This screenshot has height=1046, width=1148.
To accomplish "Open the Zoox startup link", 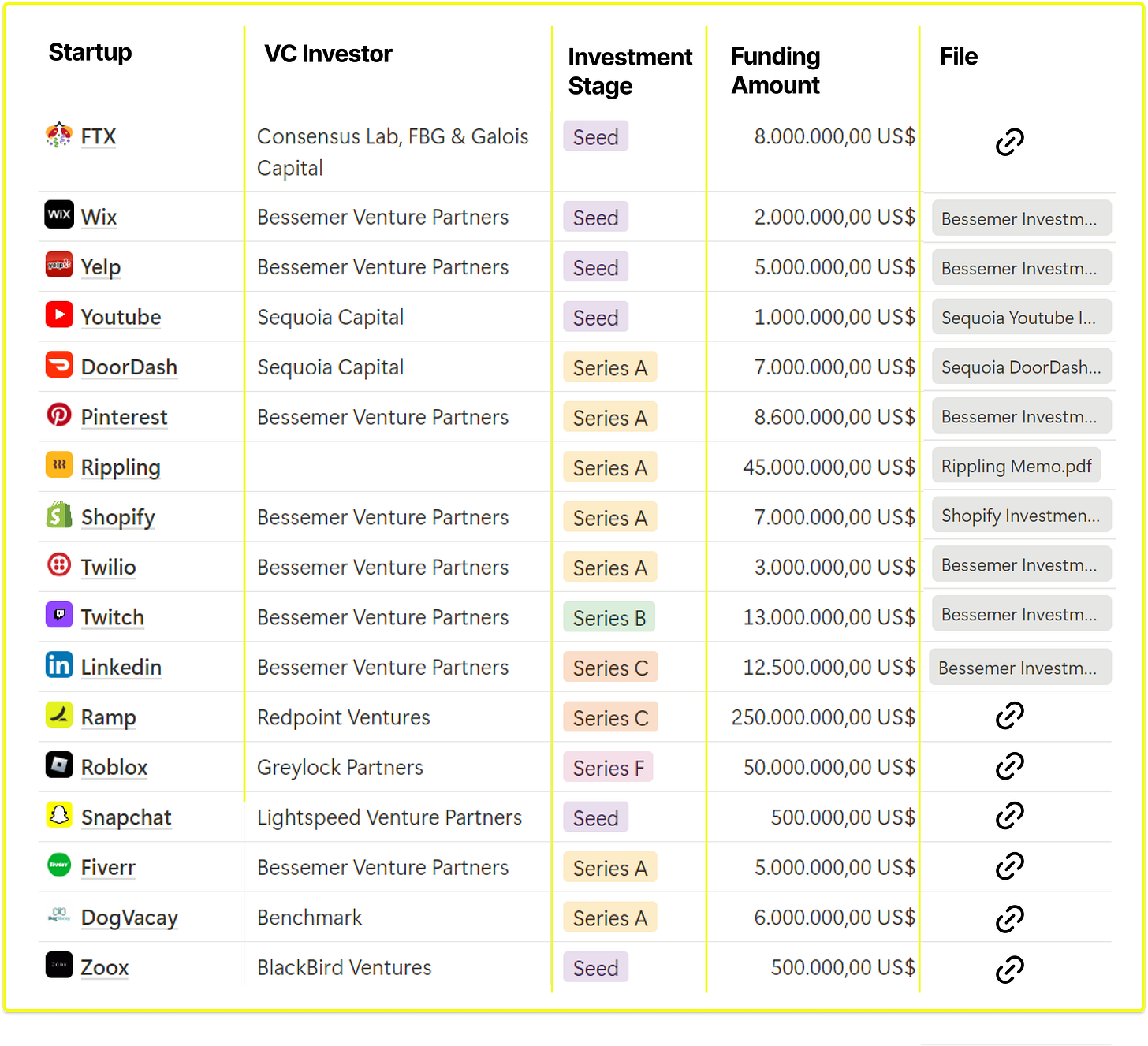I will [105, 967].
